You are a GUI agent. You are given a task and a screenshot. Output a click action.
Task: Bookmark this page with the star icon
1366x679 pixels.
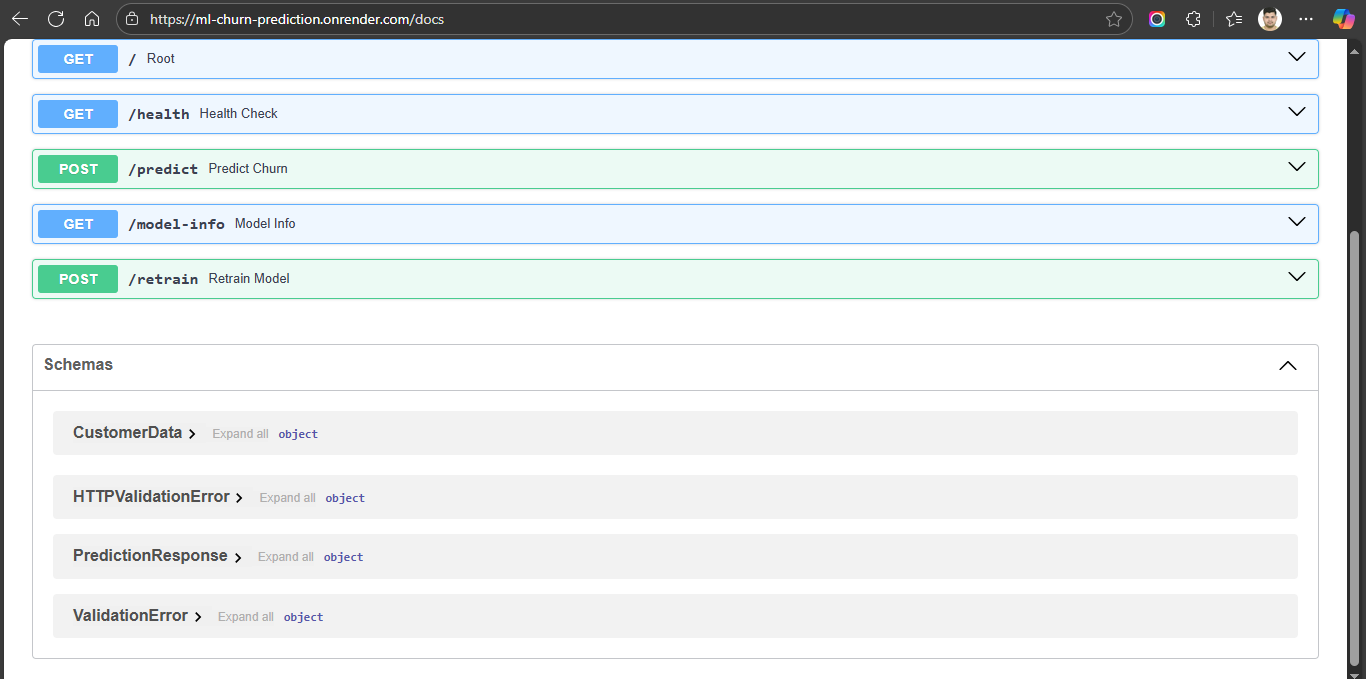[1114, 19]
